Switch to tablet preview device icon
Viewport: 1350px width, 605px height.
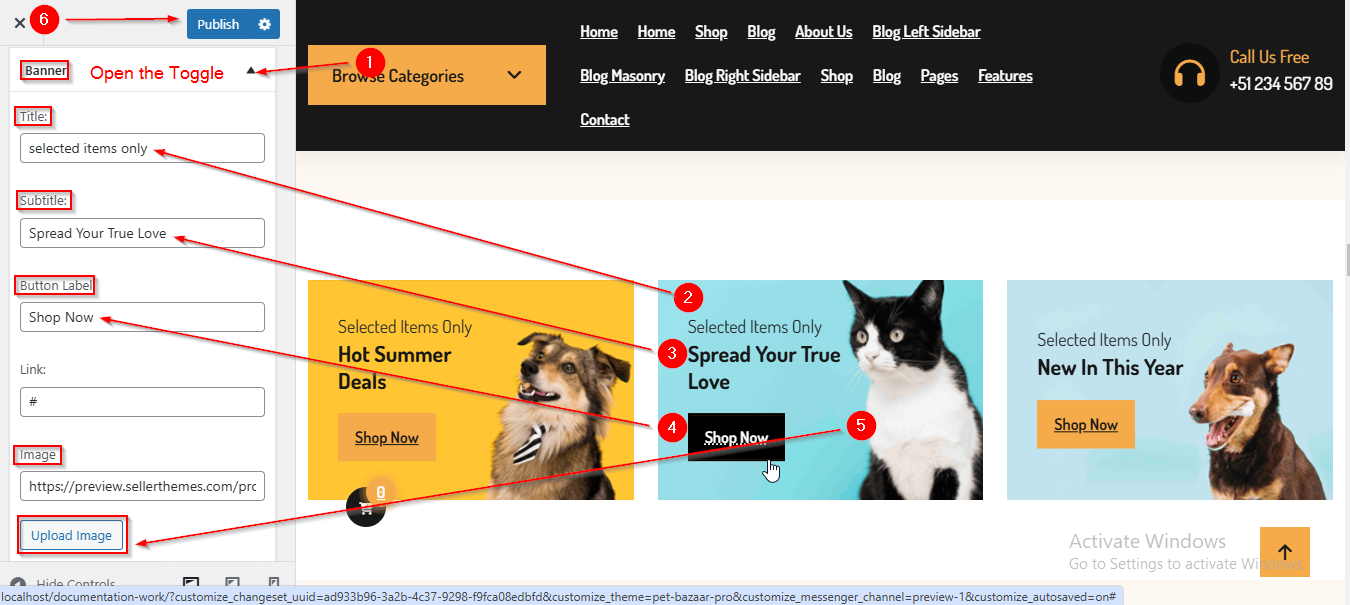(232, 582)
